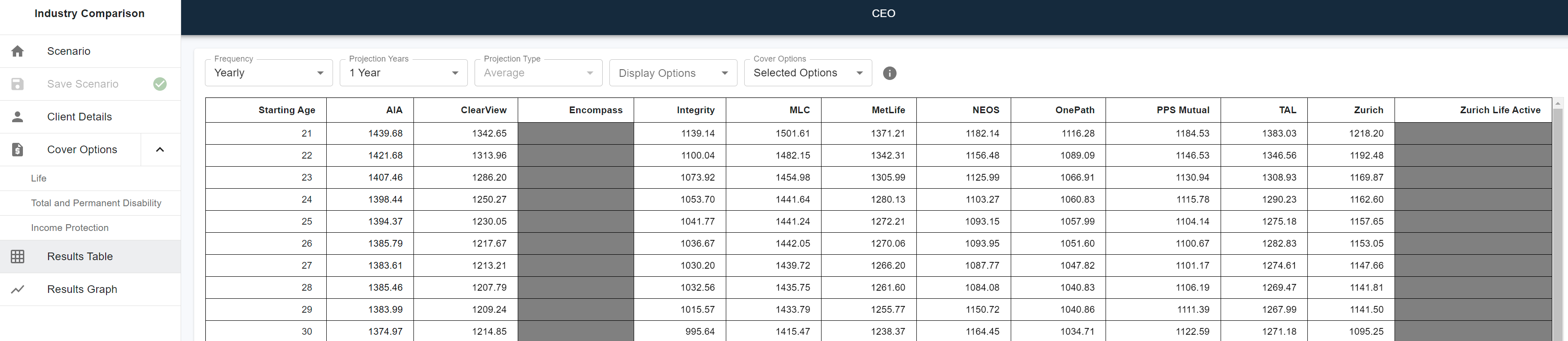This screenshot has width=1568, height=341.
Task: Open the Cover Options Selected Options dropdown
Action: [808, 73]
